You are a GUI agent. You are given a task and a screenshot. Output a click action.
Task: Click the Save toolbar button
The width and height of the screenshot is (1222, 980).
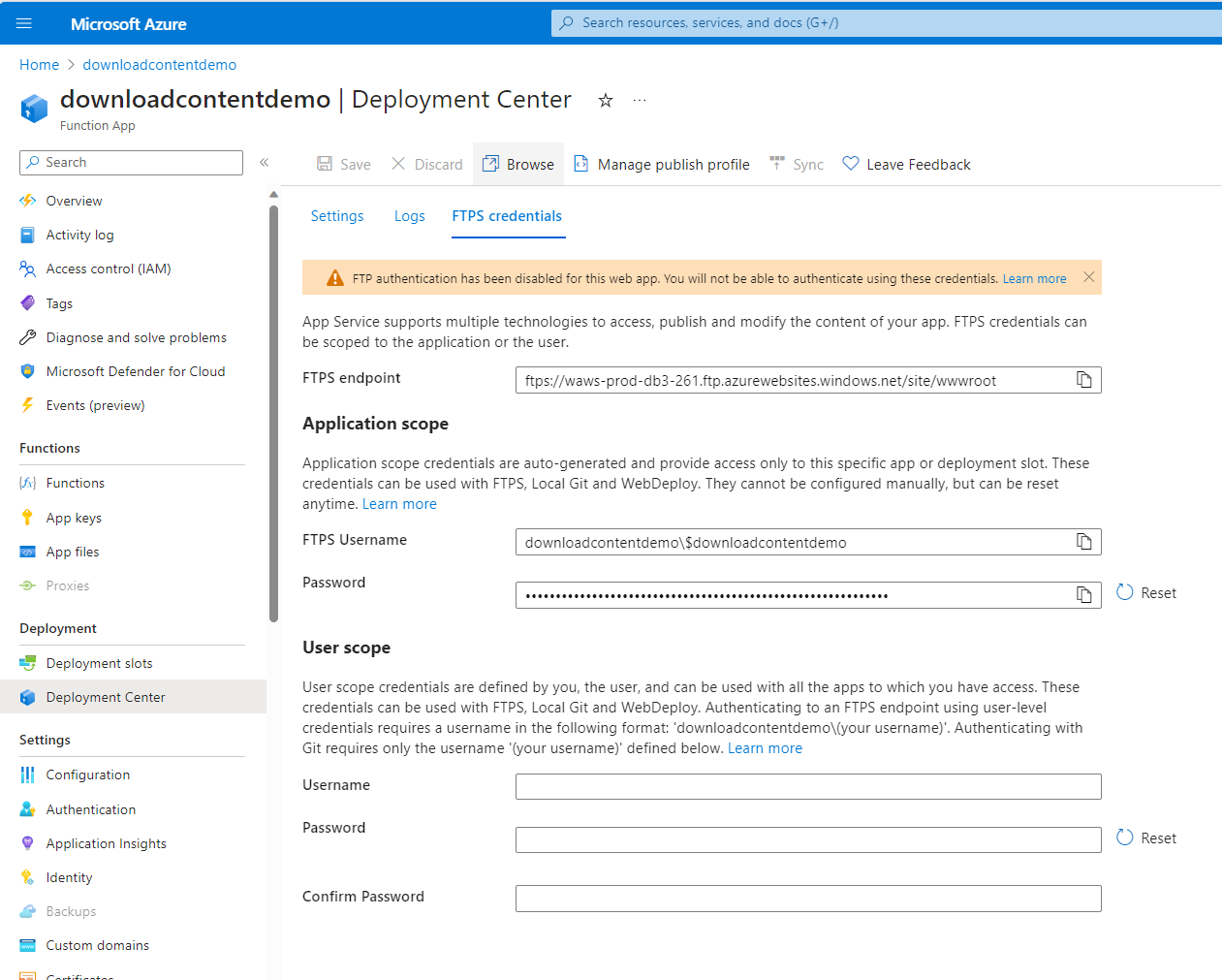(x=344, y=164)
